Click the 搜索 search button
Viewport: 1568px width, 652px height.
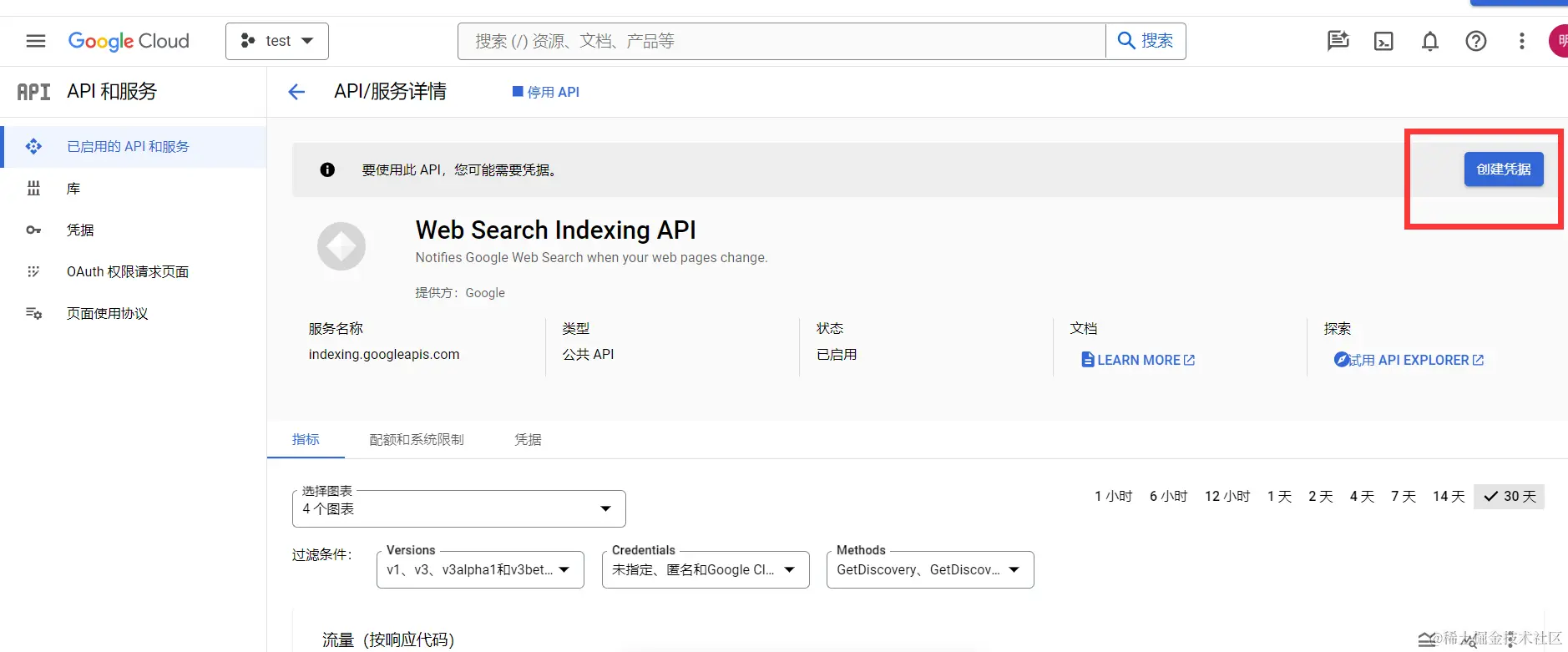1146,41
